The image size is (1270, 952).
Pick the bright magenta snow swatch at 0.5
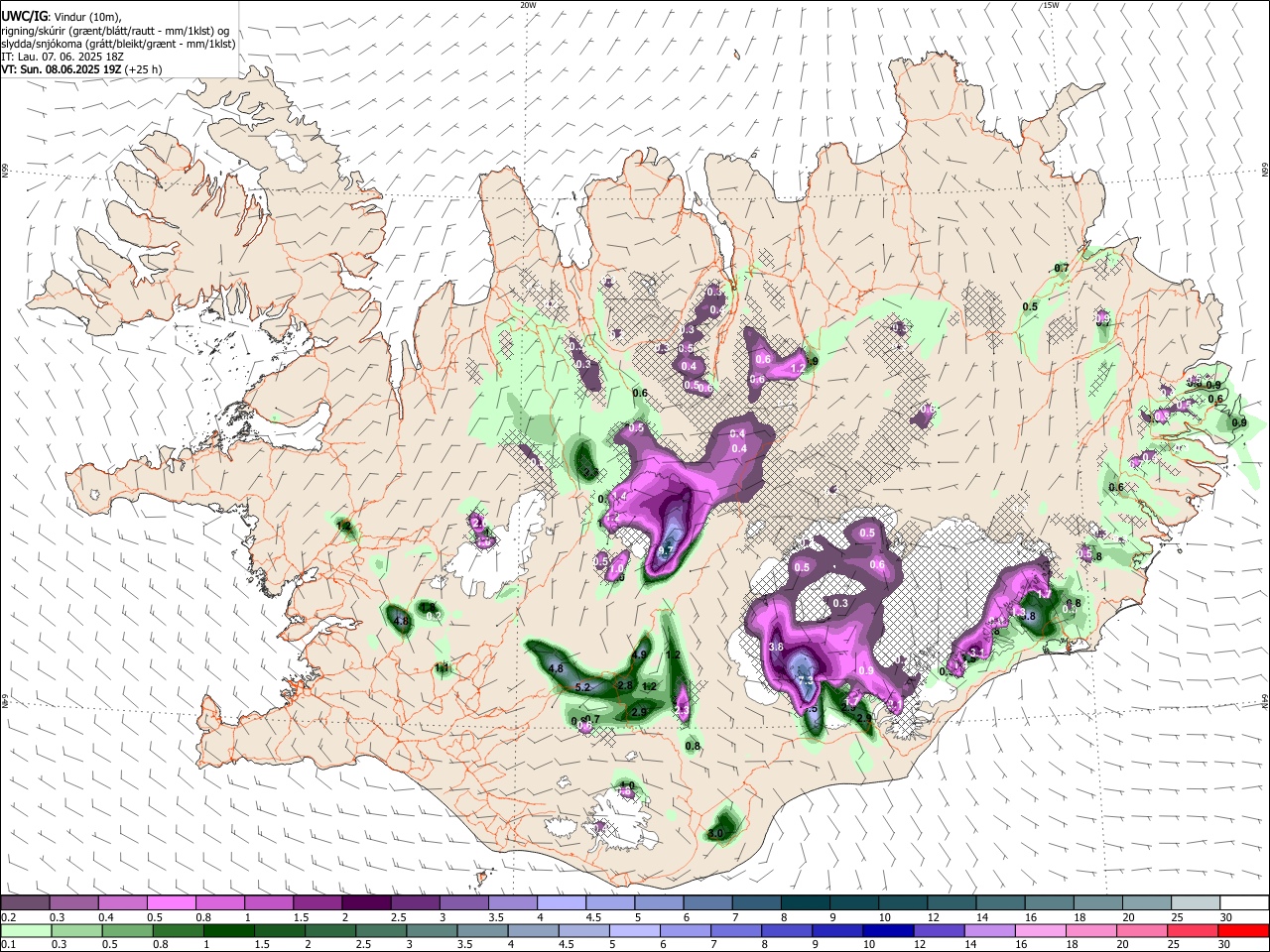[172, 903]
